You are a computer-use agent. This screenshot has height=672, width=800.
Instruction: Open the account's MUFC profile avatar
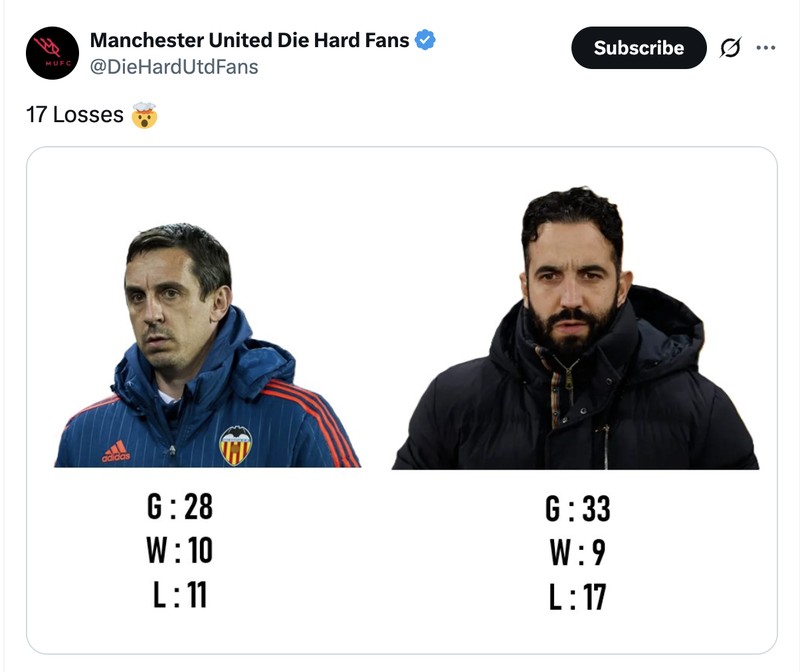tap(52, 47)
